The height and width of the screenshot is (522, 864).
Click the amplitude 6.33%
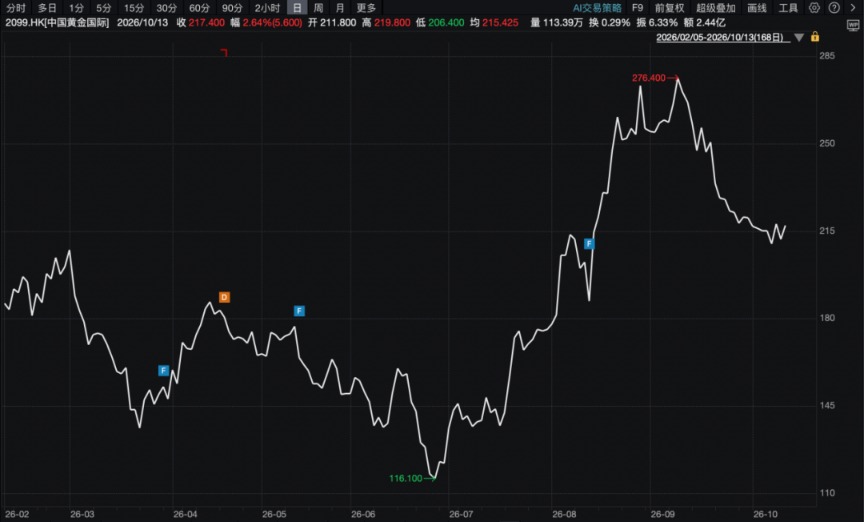pyautogui.click(x=663, y=23)
